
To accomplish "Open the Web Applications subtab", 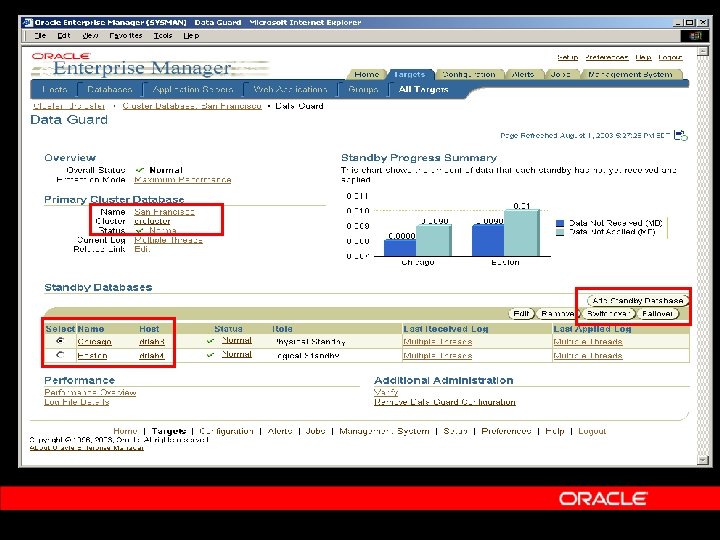I will click(290, 90).
